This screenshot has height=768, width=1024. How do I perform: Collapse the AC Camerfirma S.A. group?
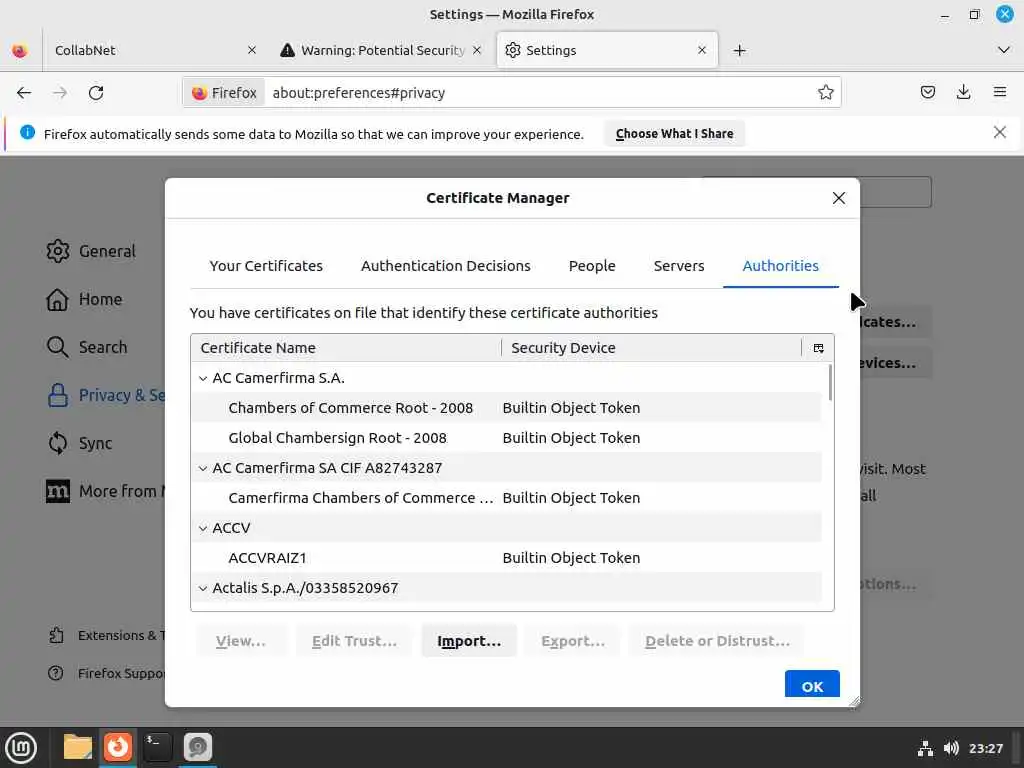coord(203,378)
